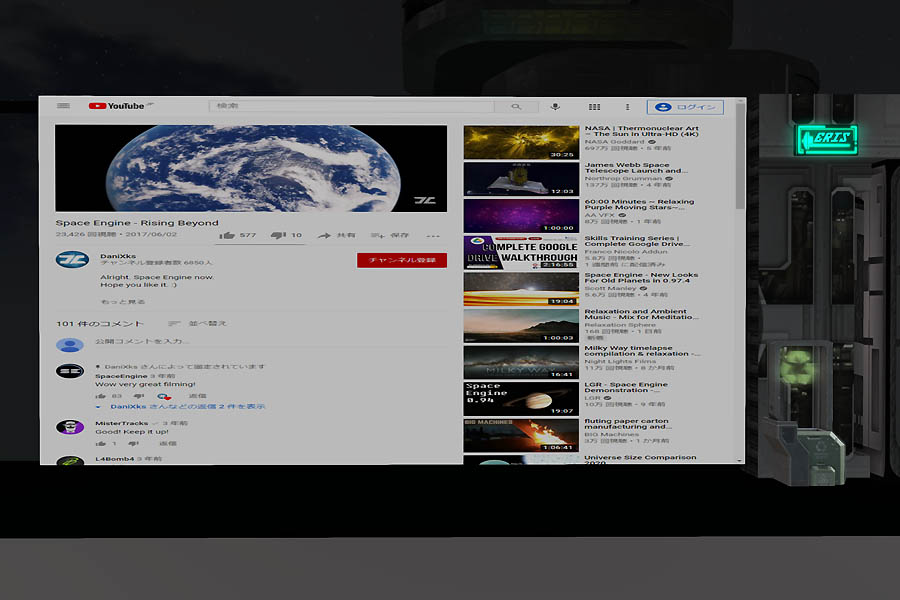Dislike the video showing 10 dislikes
This screenshot has width=900, height=600.
[x=286, y=235]
